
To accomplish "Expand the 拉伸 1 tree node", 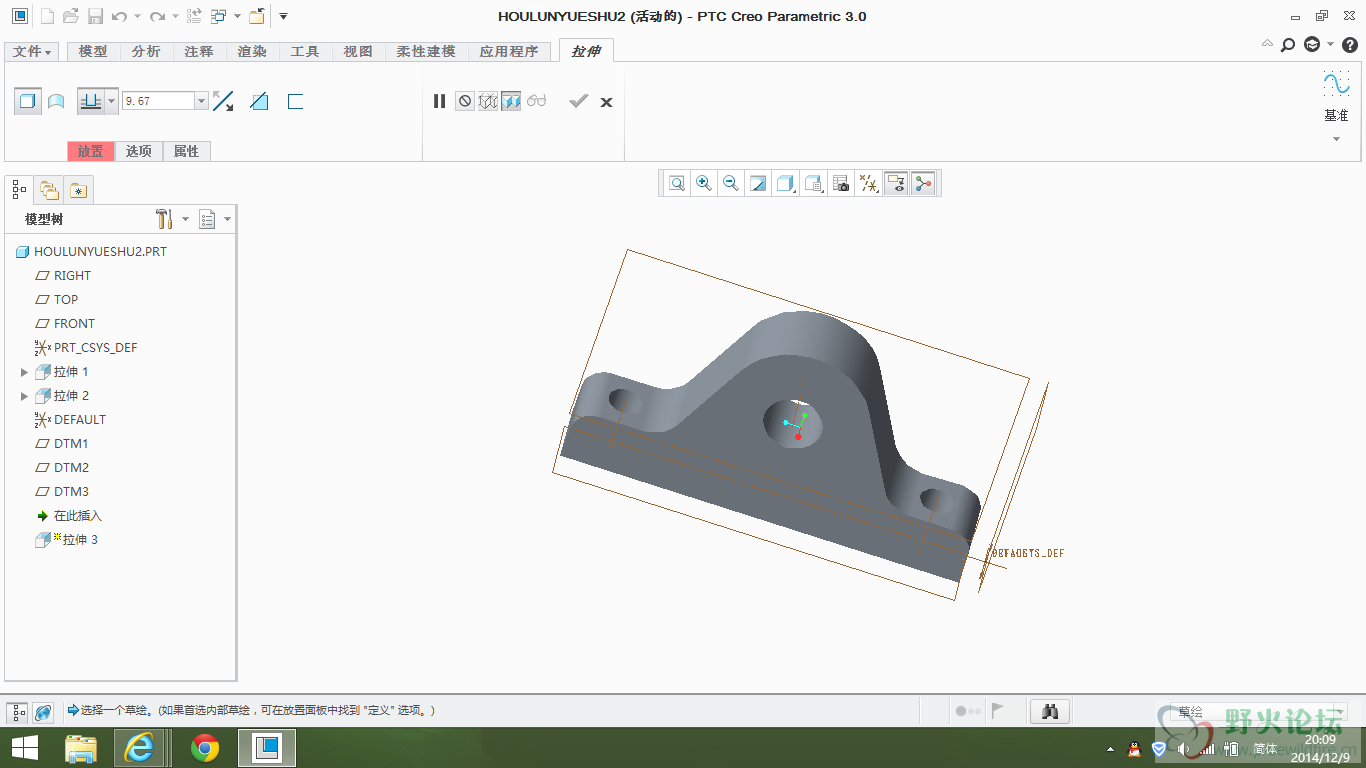I will coord(25,372).
